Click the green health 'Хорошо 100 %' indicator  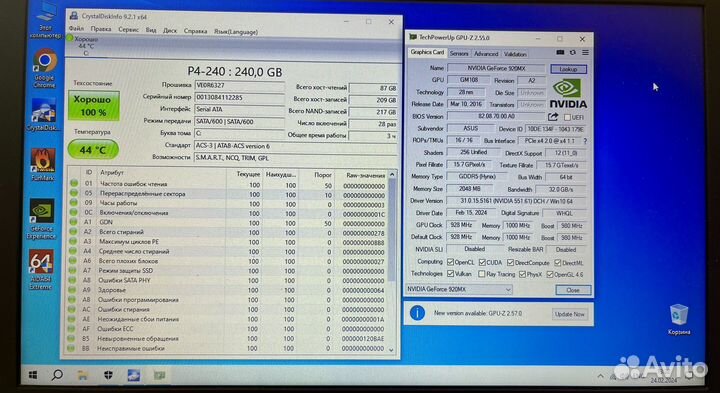tap(94, 106)
